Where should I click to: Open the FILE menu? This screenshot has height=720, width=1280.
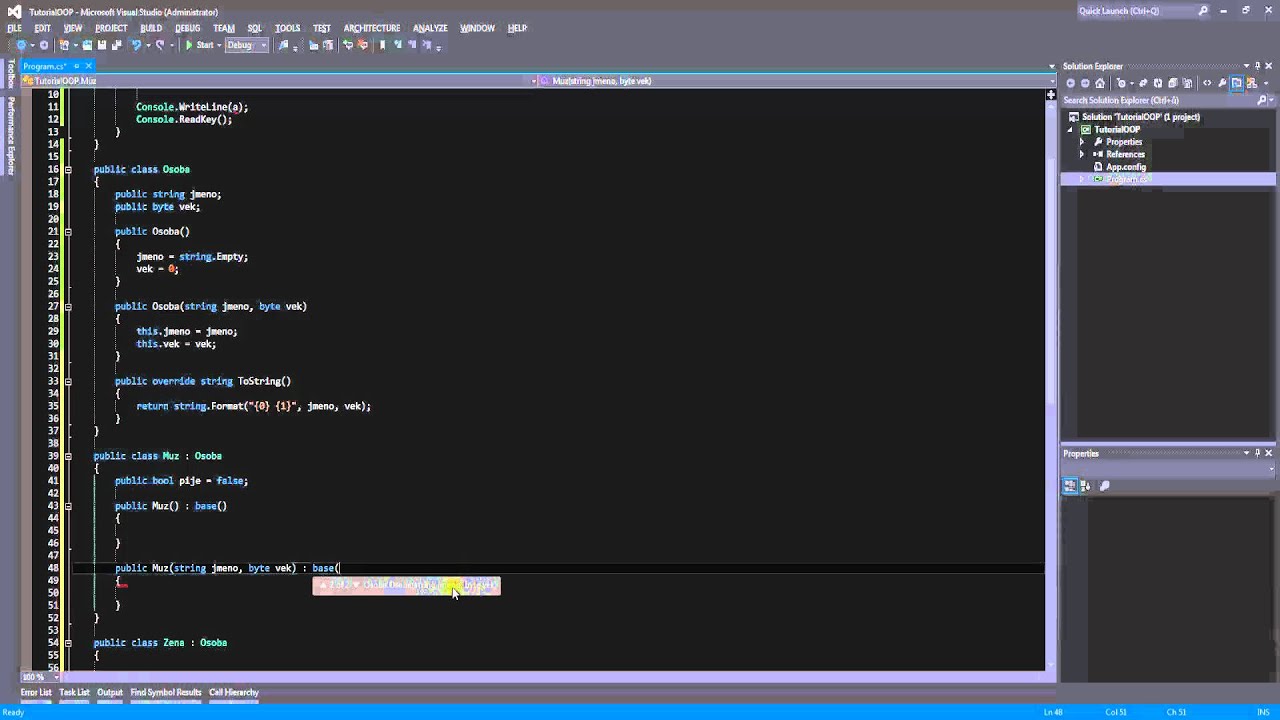pyautogui.click(x=14, y=28)
